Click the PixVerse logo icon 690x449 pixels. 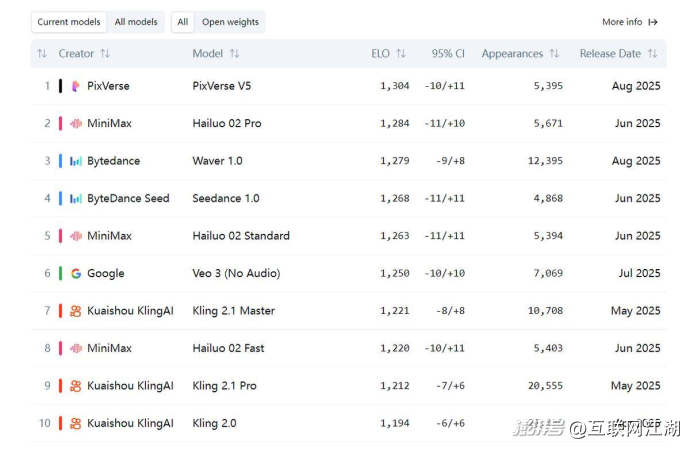click(x=76, y=86)
